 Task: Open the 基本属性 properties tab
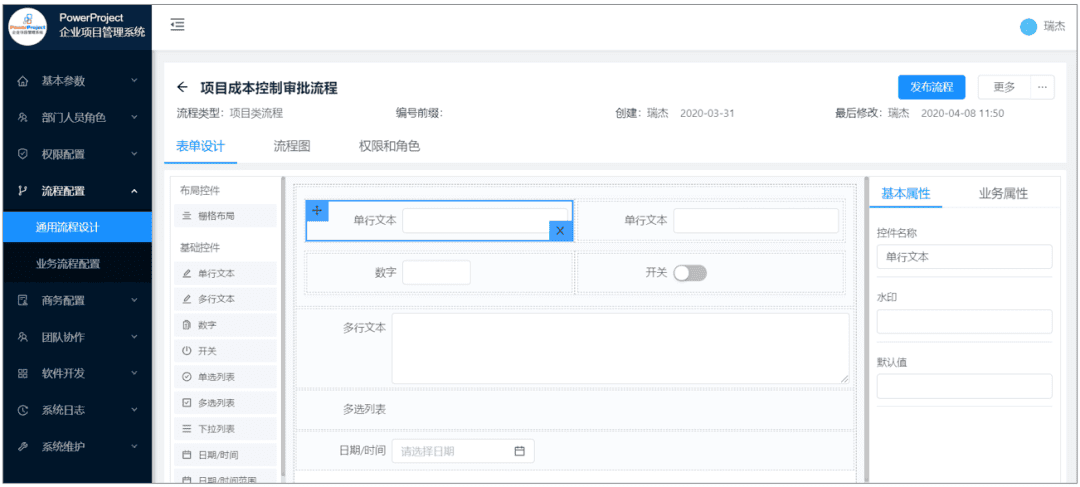point(906,194)
